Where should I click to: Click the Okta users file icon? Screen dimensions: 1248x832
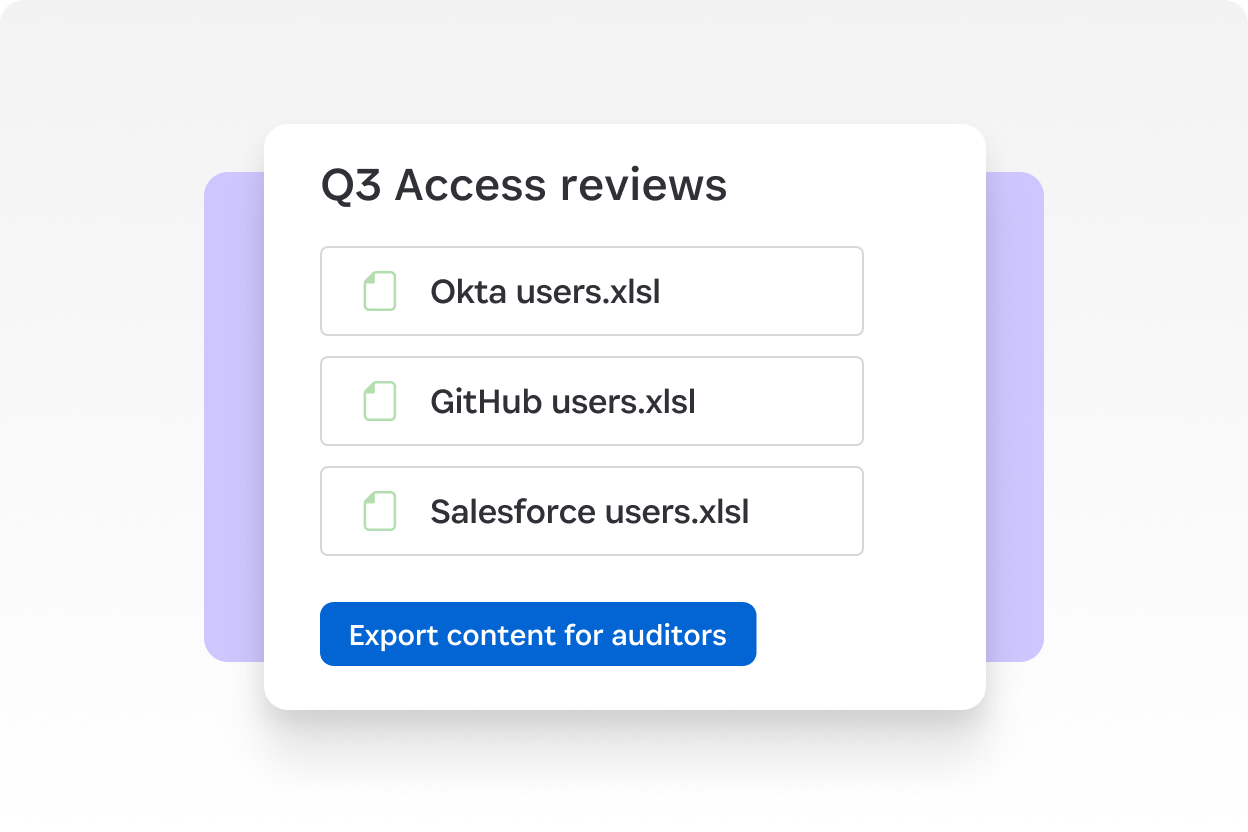pyautogui.click(x=379, y=291)
